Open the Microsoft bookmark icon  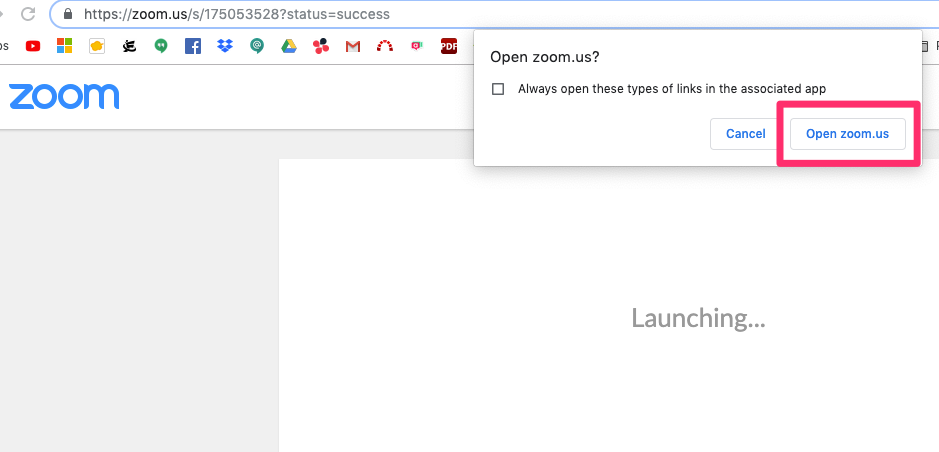65,45
